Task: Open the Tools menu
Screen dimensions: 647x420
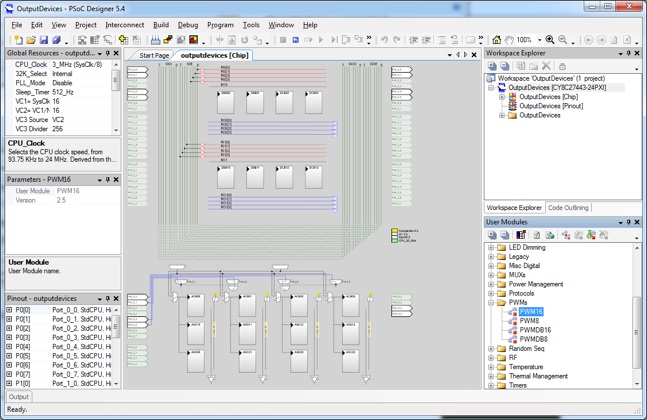Action: coord(251,25)
